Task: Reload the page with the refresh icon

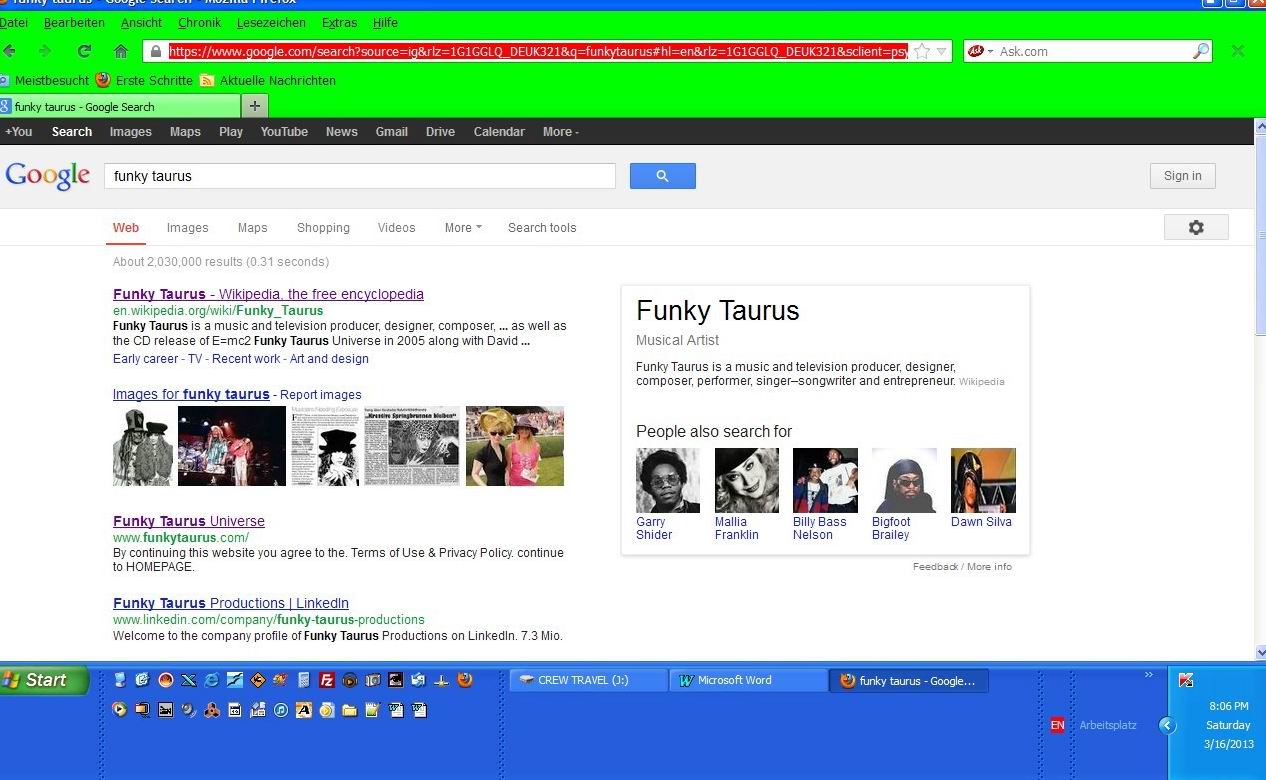Action: click(x=84, y=51)
